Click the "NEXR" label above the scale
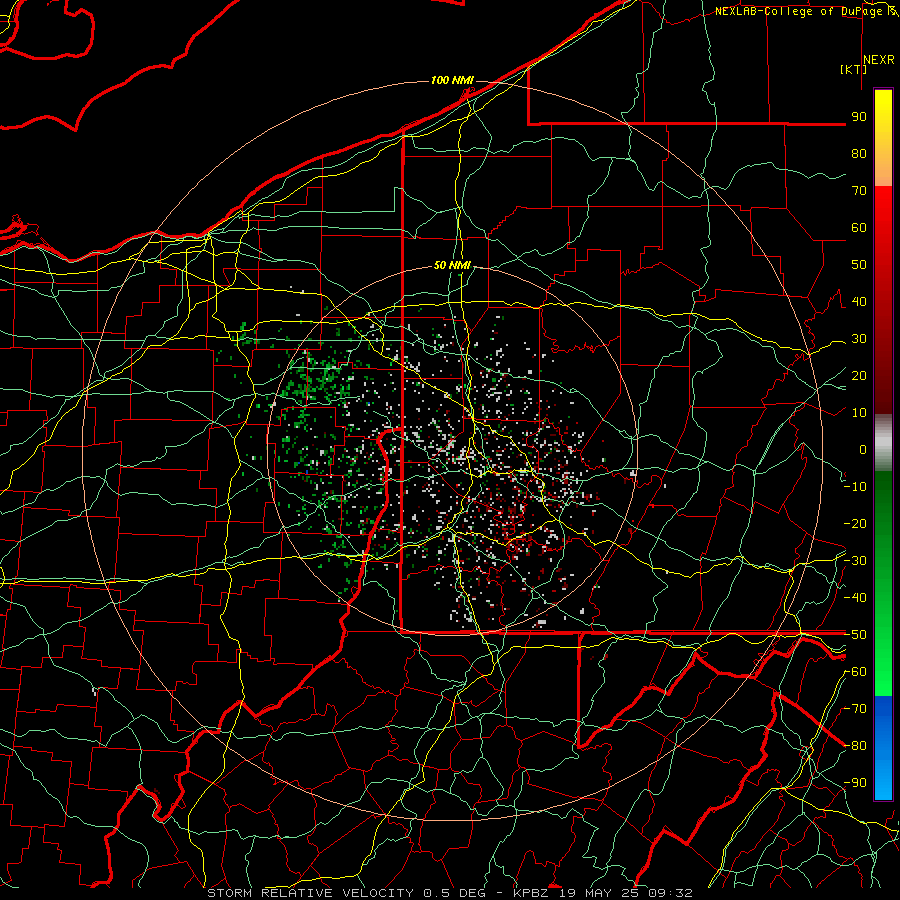Screen dimensions: 900x900 pyautogui.click(x=879, y=60)
